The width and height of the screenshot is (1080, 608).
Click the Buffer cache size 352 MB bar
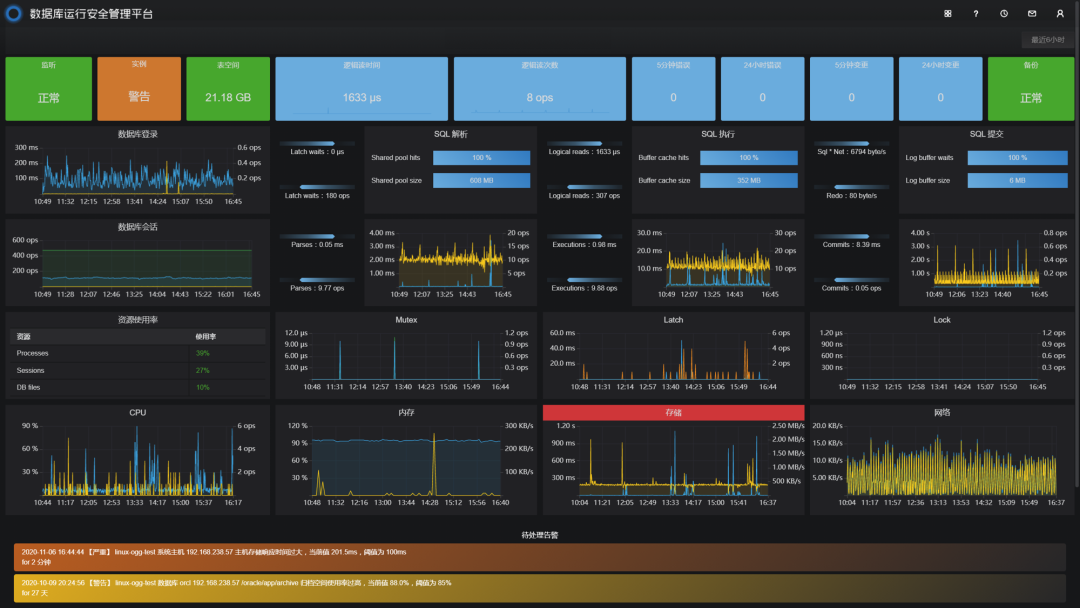pos(749,180)
